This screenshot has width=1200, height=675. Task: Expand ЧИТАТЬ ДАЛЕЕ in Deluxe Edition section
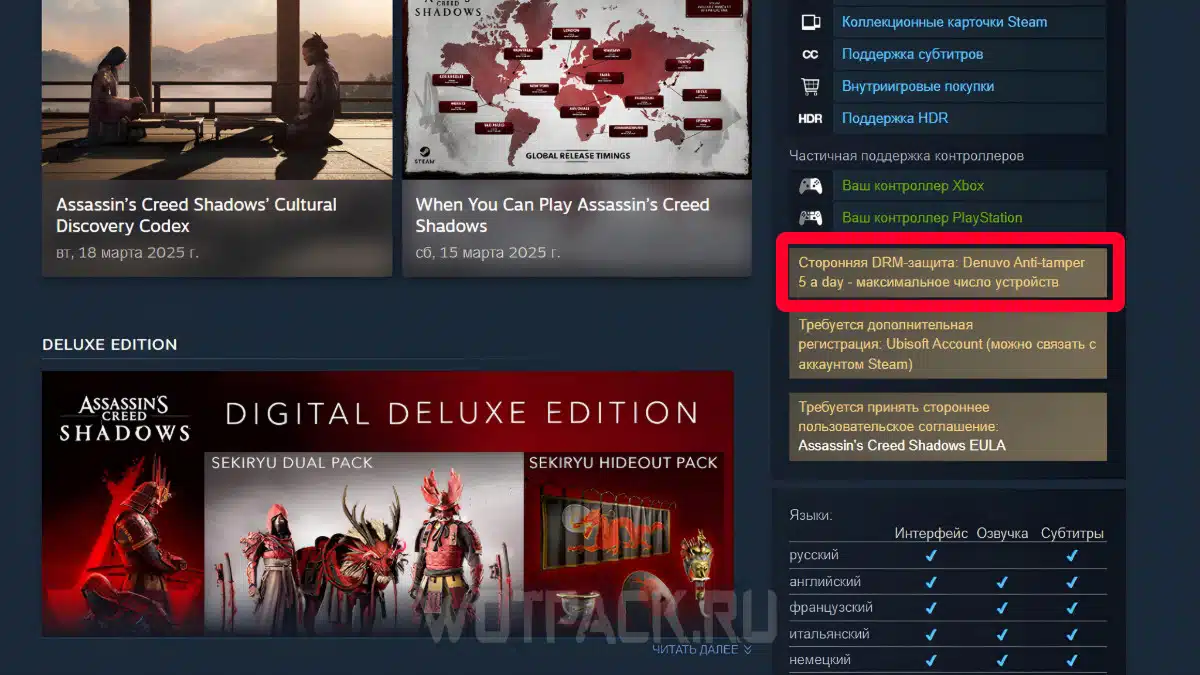[702, 650]
